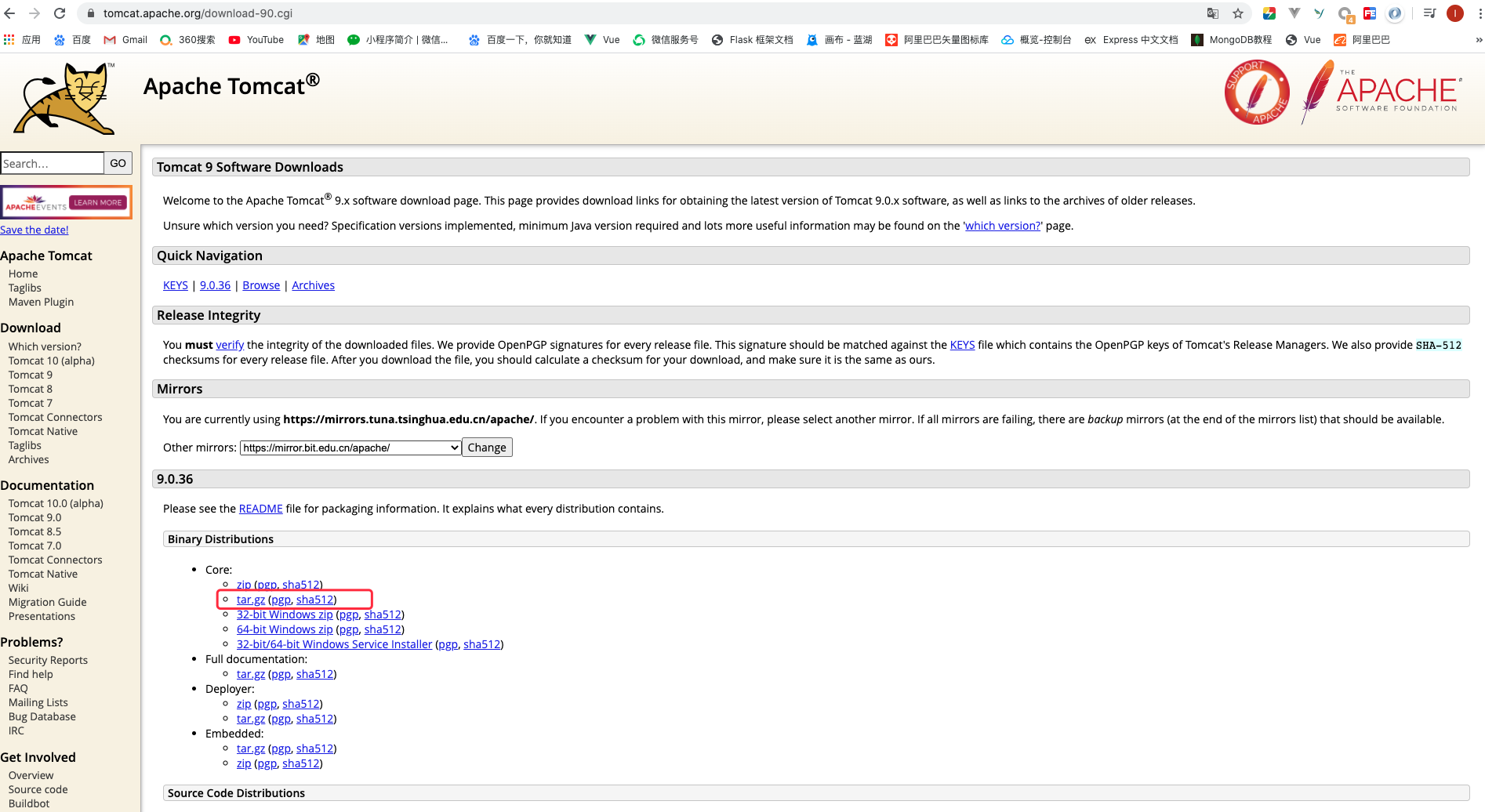Go back with the browser back arrow

click(x=10, y=13)
